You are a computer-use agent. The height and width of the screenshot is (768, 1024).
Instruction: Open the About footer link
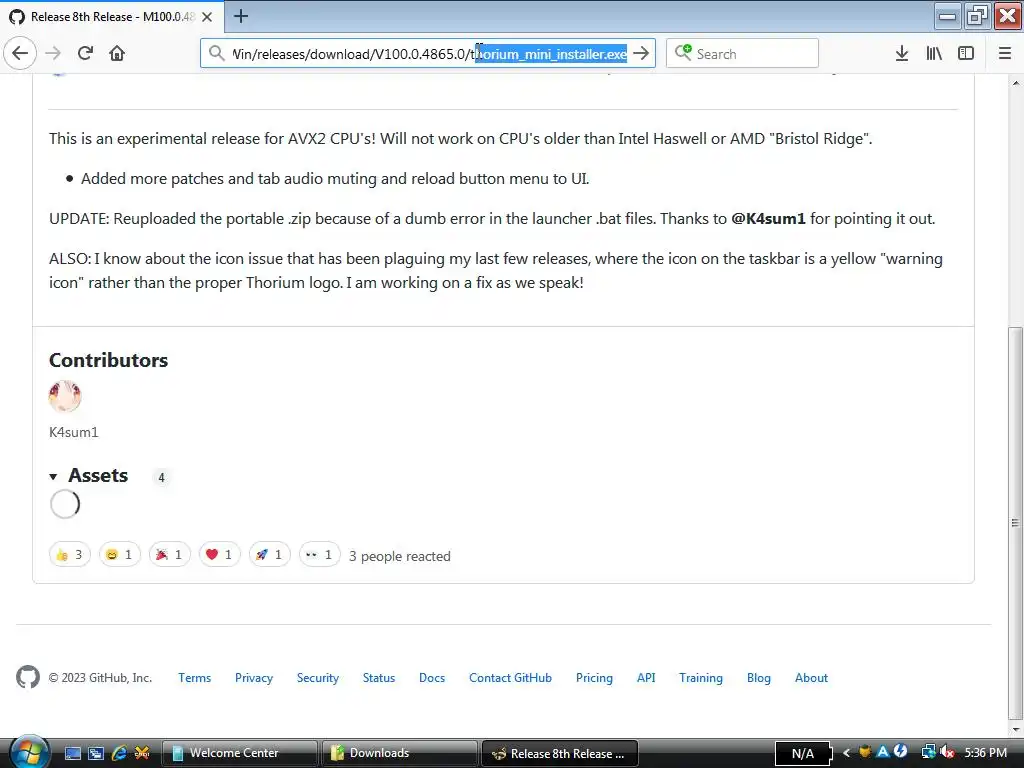tap(811, 678)
